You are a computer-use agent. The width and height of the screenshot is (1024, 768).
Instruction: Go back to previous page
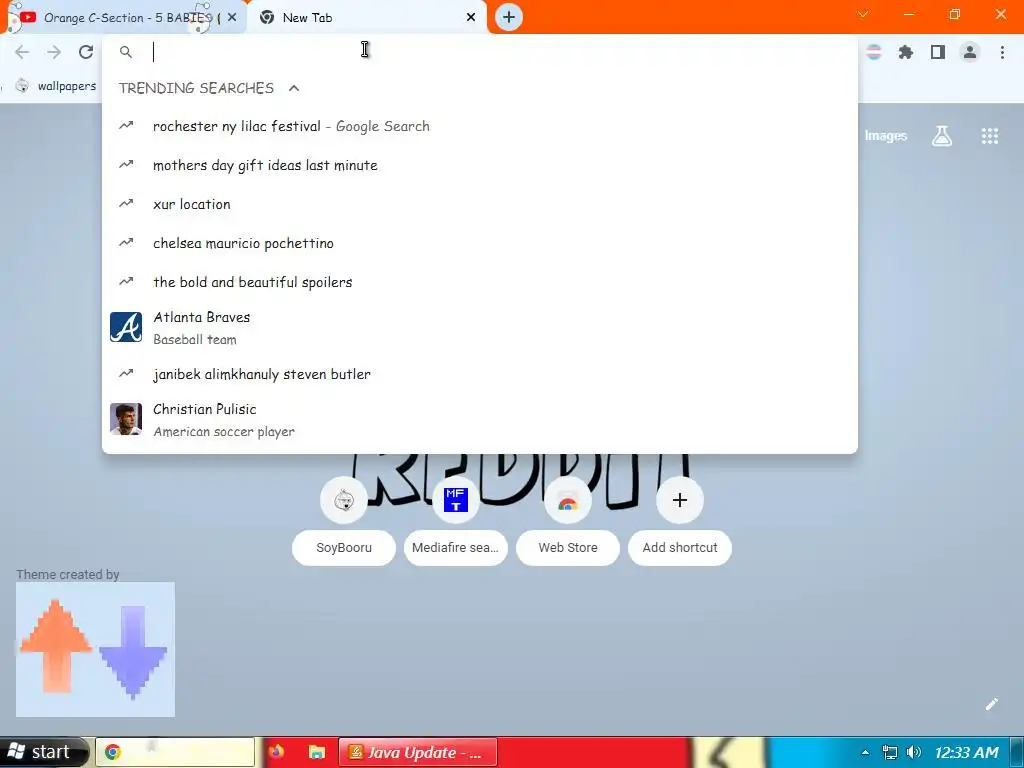click(x=22, y=52)
